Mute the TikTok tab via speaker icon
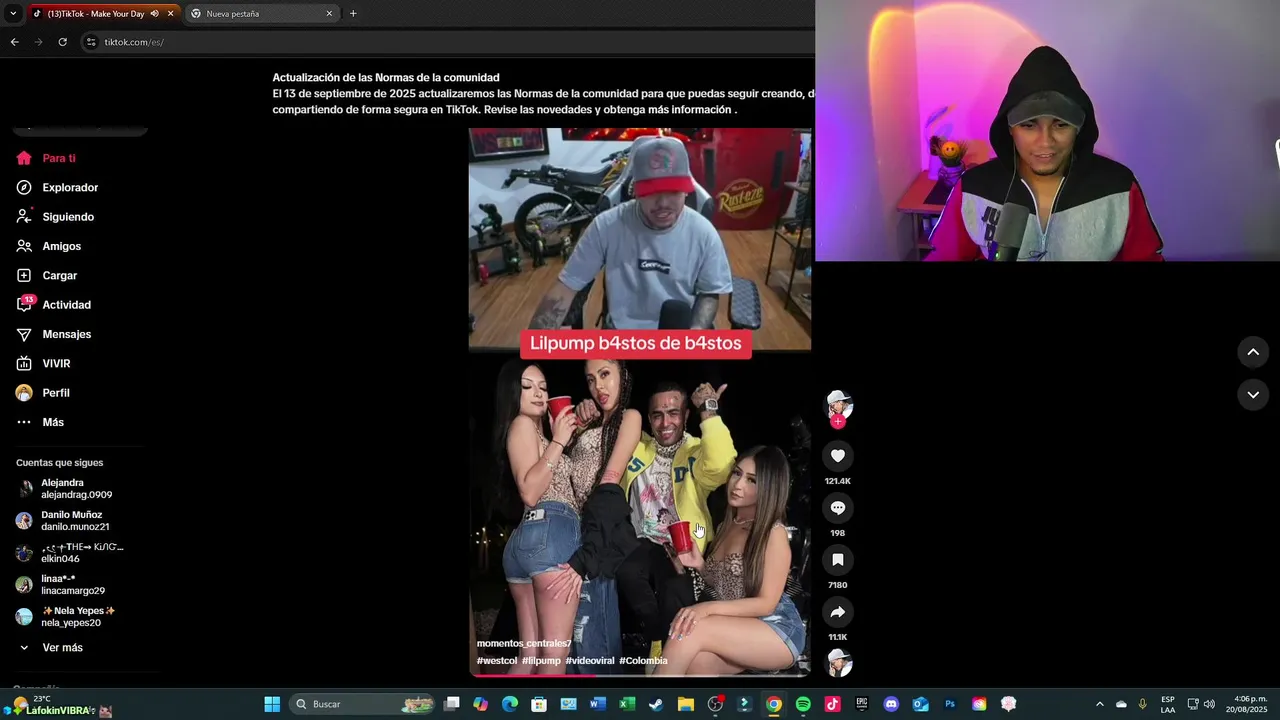The width and height of the screenshot is (1280, 720). [x=154, y=14]
